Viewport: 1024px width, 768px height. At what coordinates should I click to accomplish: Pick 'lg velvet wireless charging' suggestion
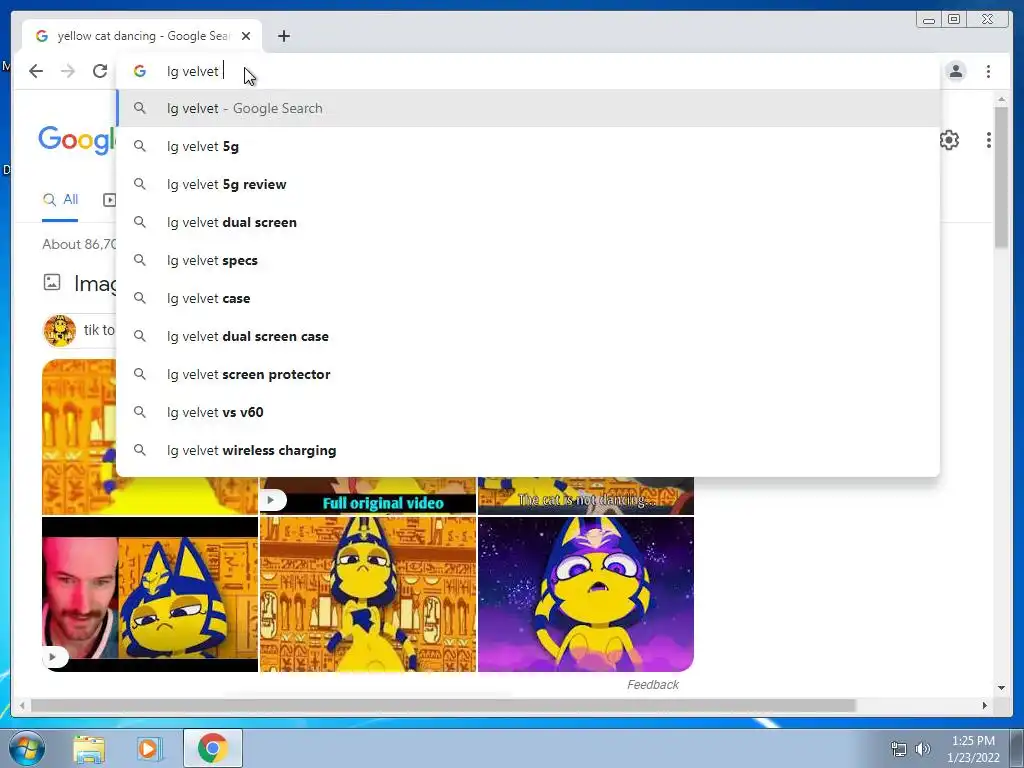coord(528,450)
